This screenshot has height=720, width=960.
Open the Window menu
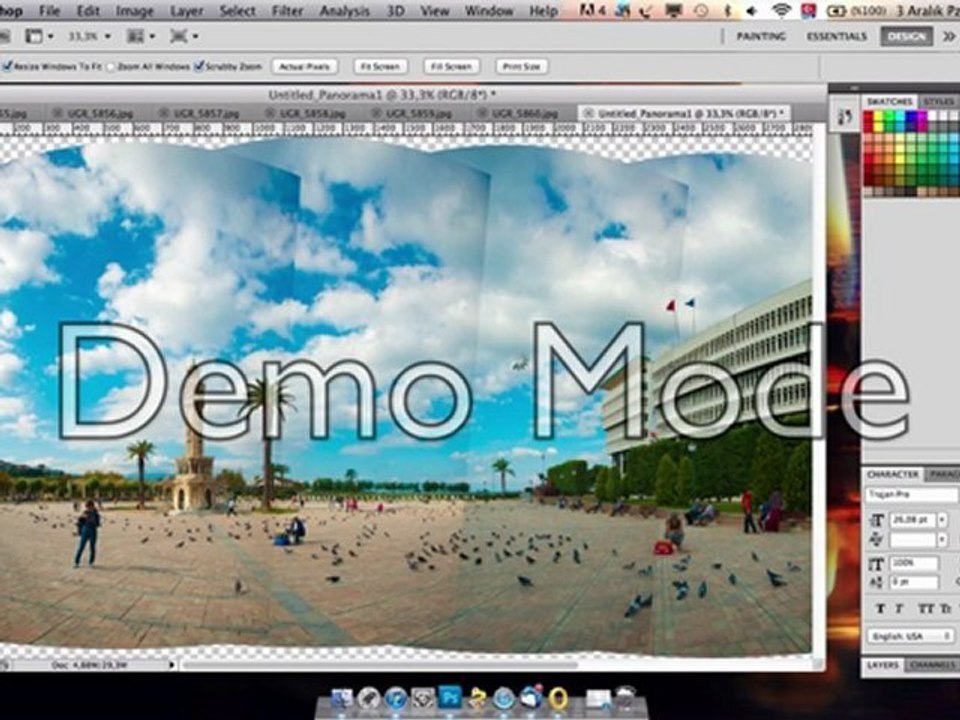(x=489, y=11)
